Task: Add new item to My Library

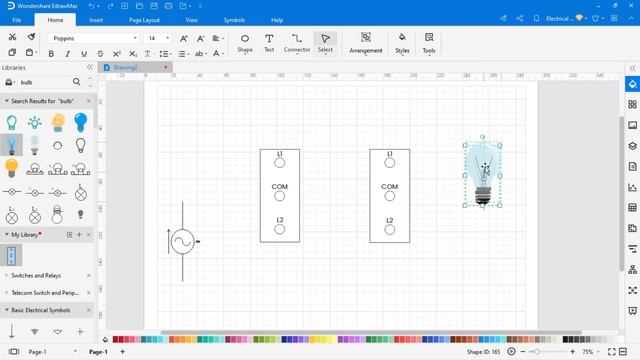Action: (79, 235)
